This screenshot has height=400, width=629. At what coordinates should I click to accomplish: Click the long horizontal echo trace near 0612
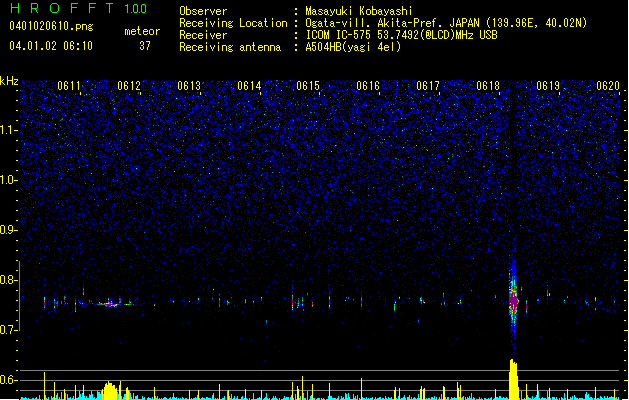(109, 304)
